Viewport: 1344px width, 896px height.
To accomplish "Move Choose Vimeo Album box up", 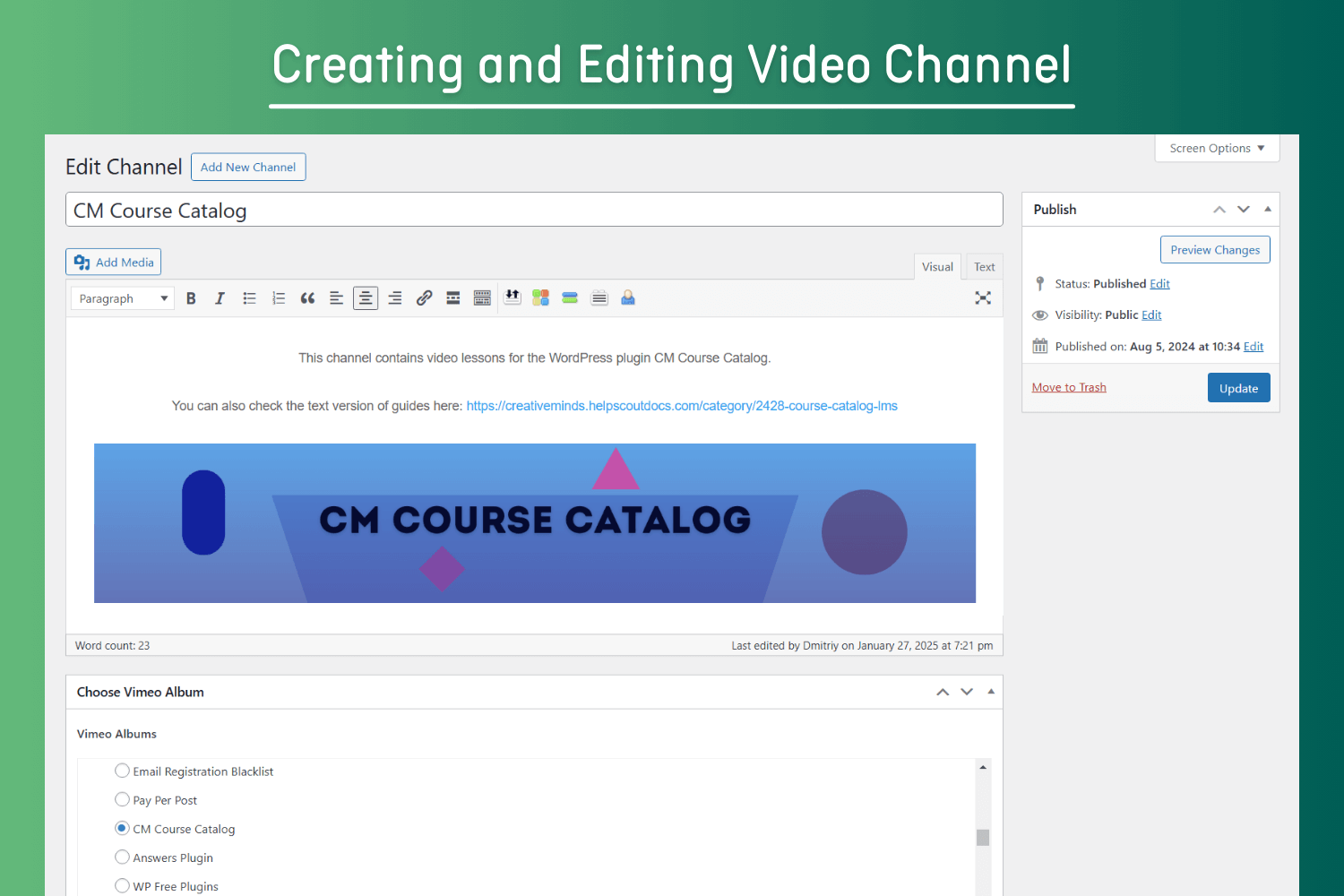I will point(943,692).
